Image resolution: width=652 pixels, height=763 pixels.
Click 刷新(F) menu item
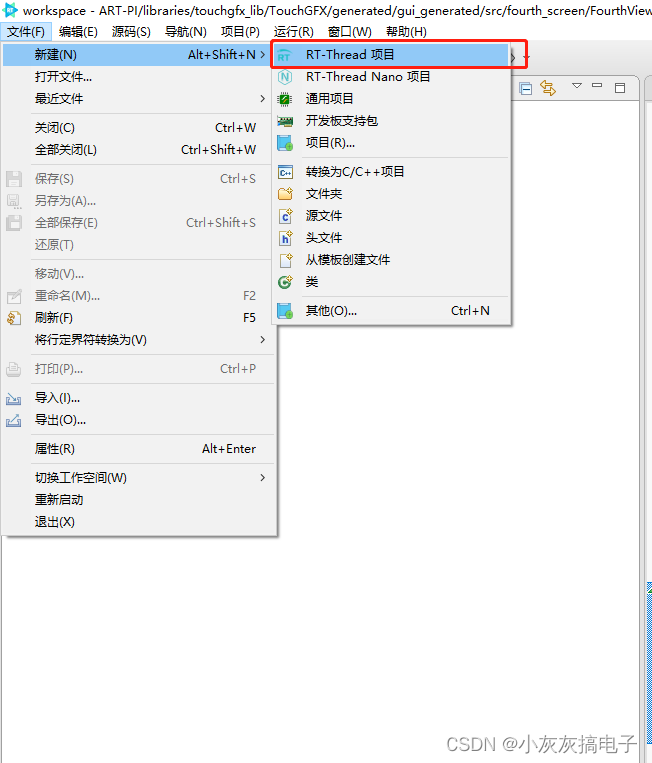138,318
